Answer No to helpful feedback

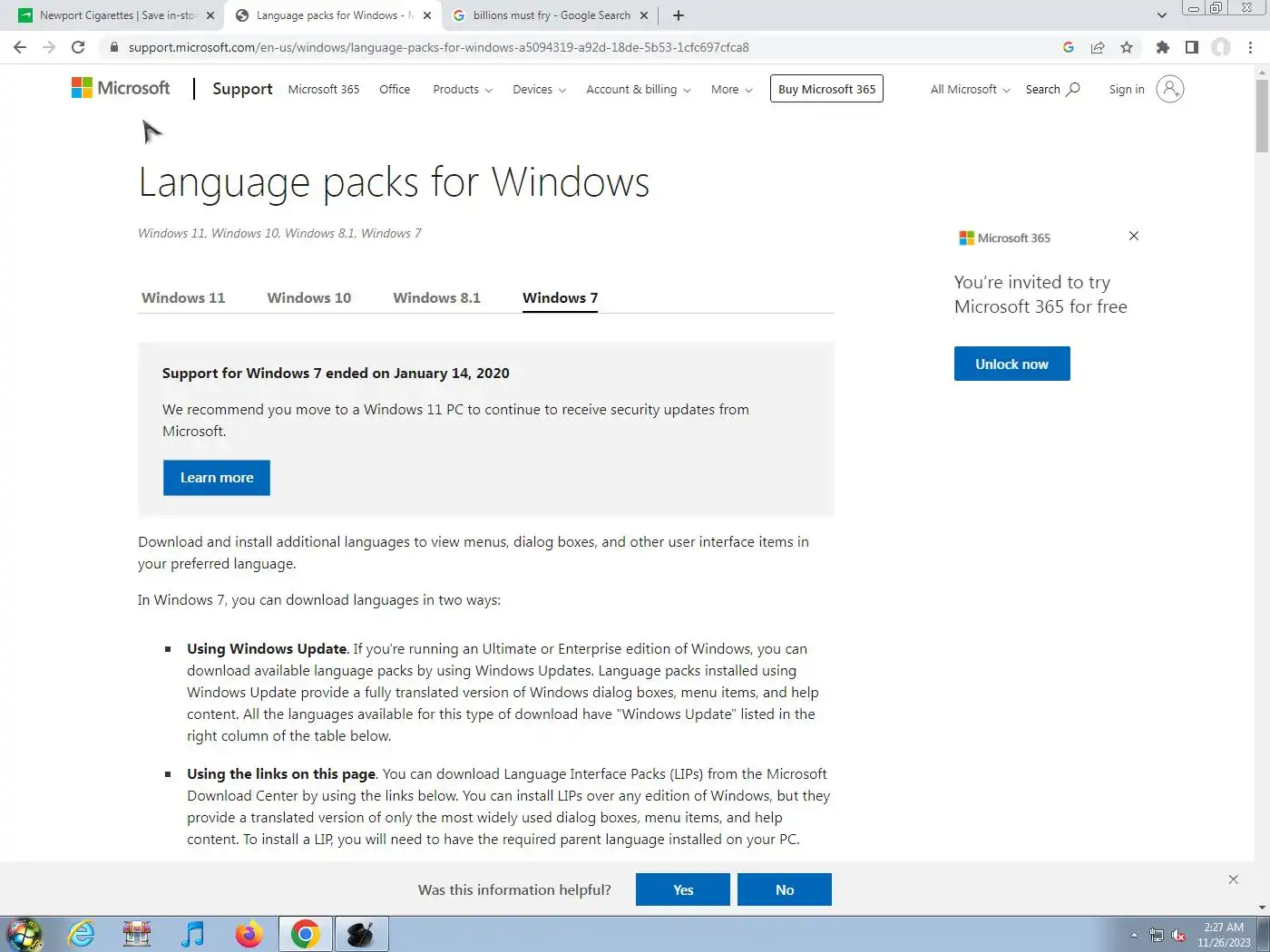785,889
